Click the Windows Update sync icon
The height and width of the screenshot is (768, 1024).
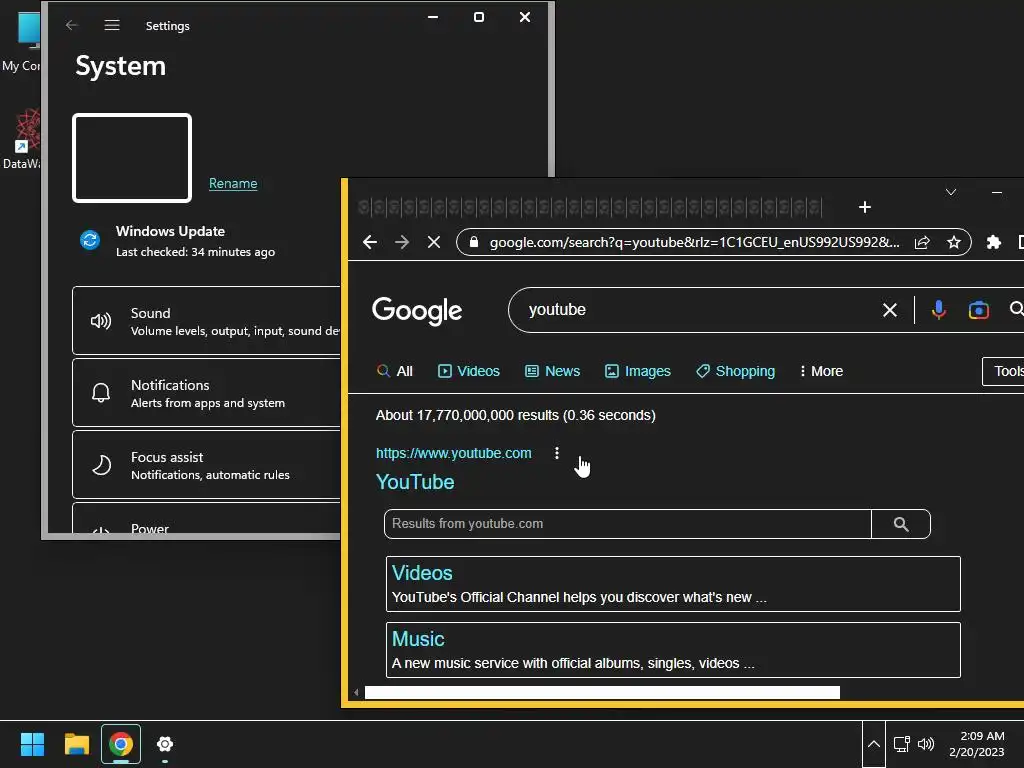[90, 240]
